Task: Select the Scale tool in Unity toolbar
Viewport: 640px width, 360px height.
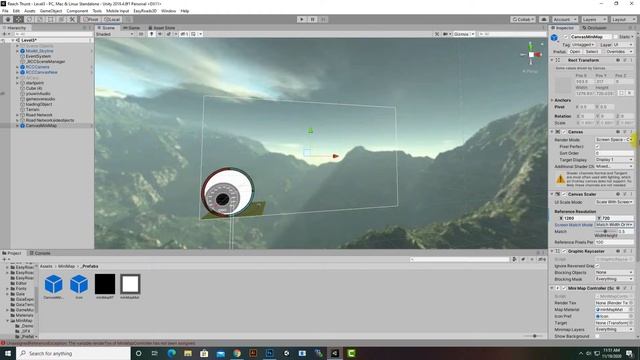Action: coord(40,19)
